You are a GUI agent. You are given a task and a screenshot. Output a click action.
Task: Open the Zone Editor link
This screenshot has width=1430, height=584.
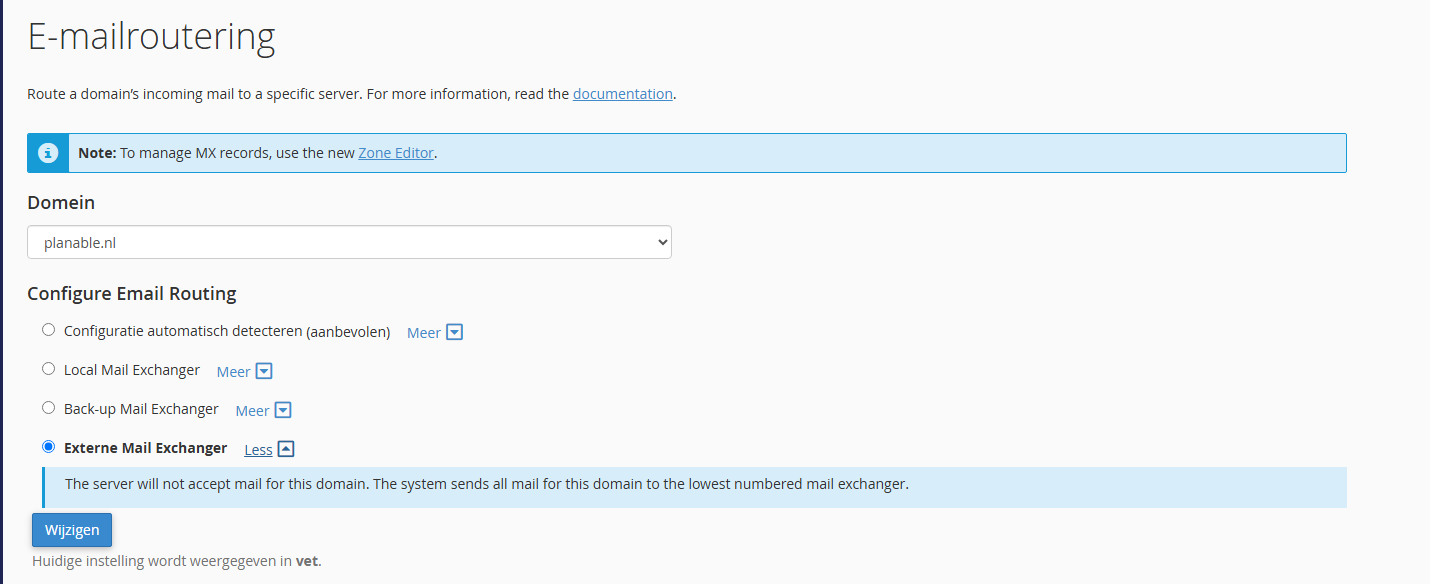click(396, 153)
